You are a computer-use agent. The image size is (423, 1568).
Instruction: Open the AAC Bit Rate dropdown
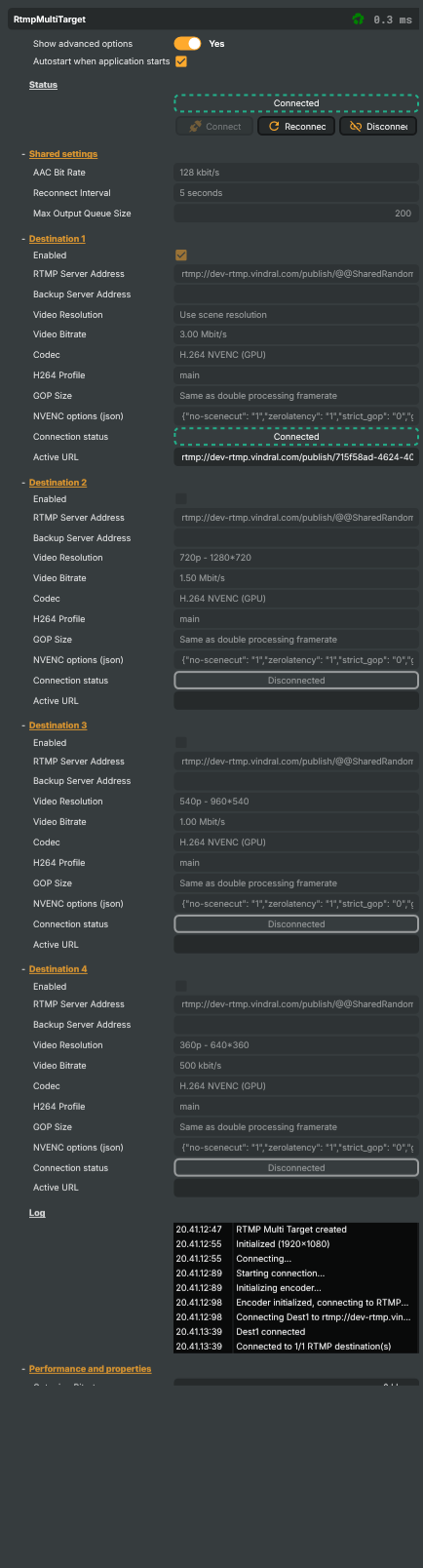point(296,173)
